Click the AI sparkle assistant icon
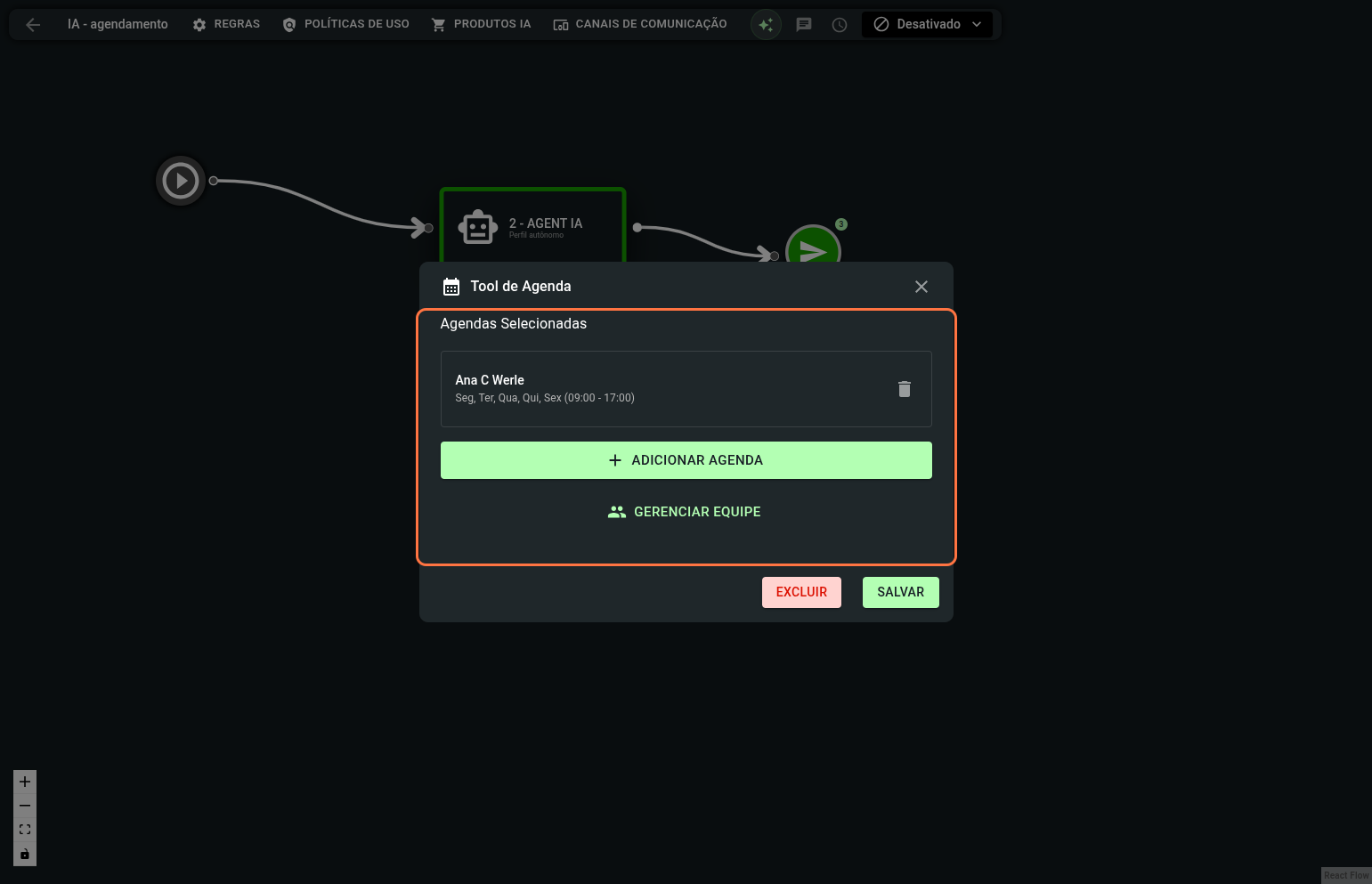The image size is (1372, 884). pos(766,25)
